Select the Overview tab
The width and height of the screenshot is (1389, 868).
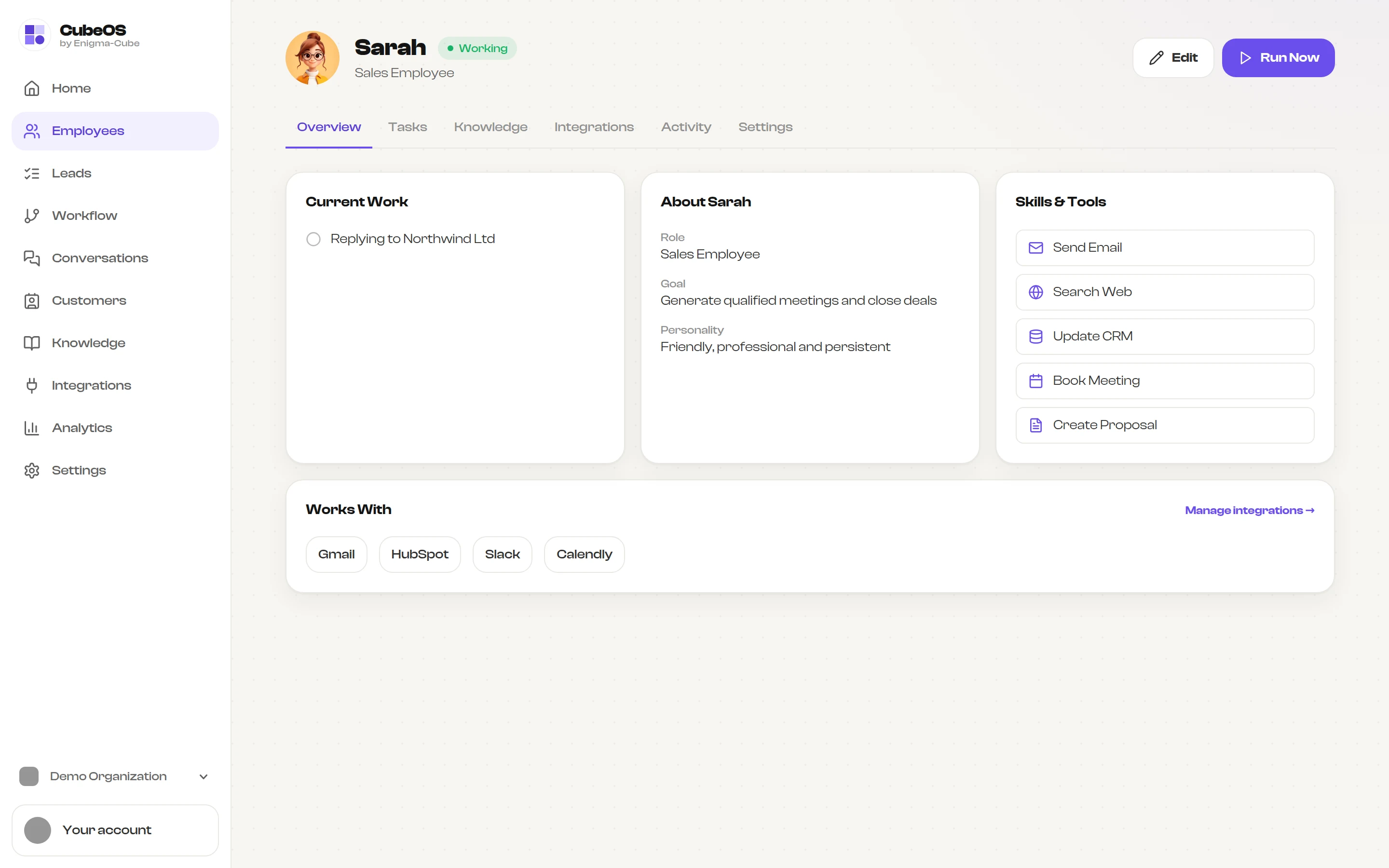pos(329,127)
